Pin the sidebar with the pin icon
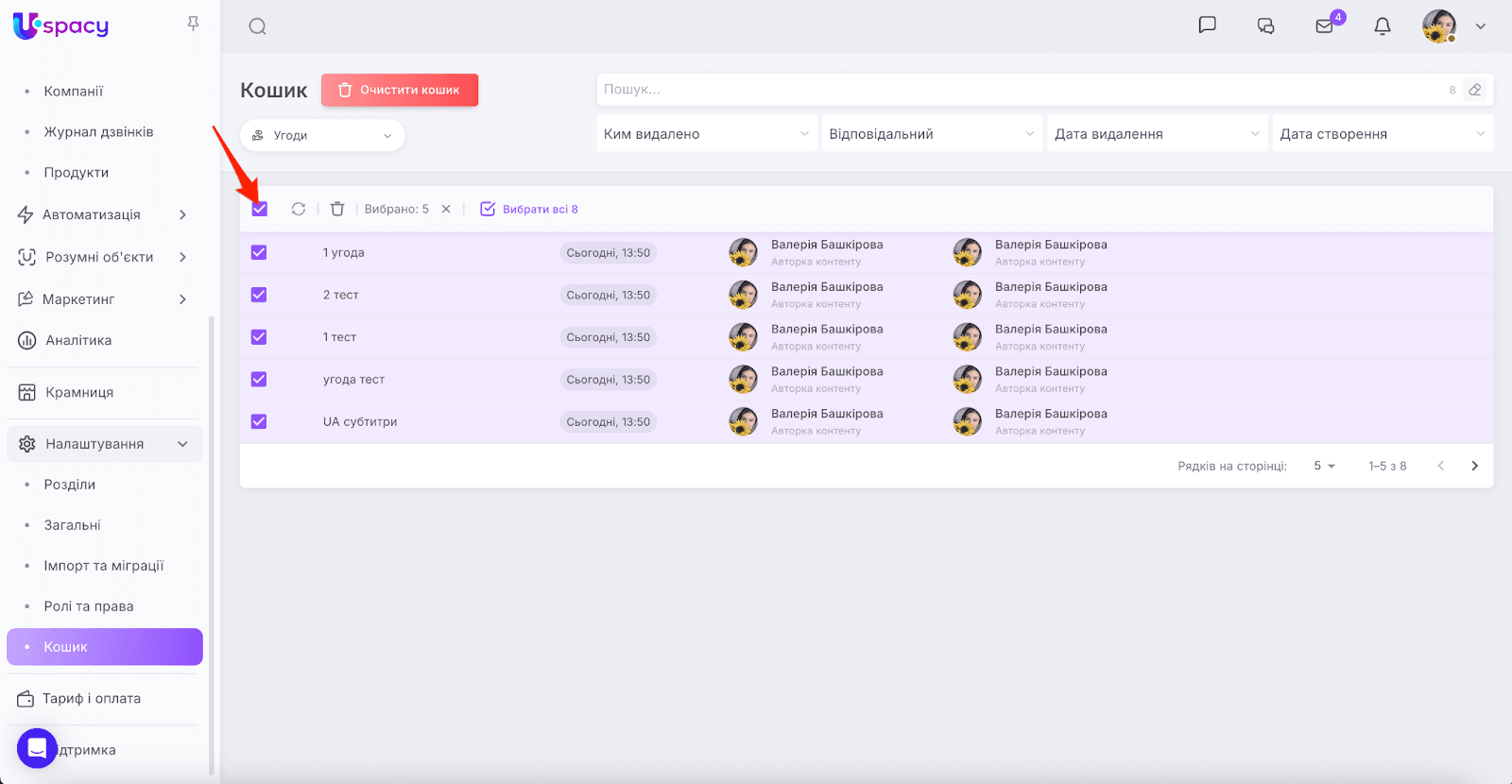 [193, 24]
